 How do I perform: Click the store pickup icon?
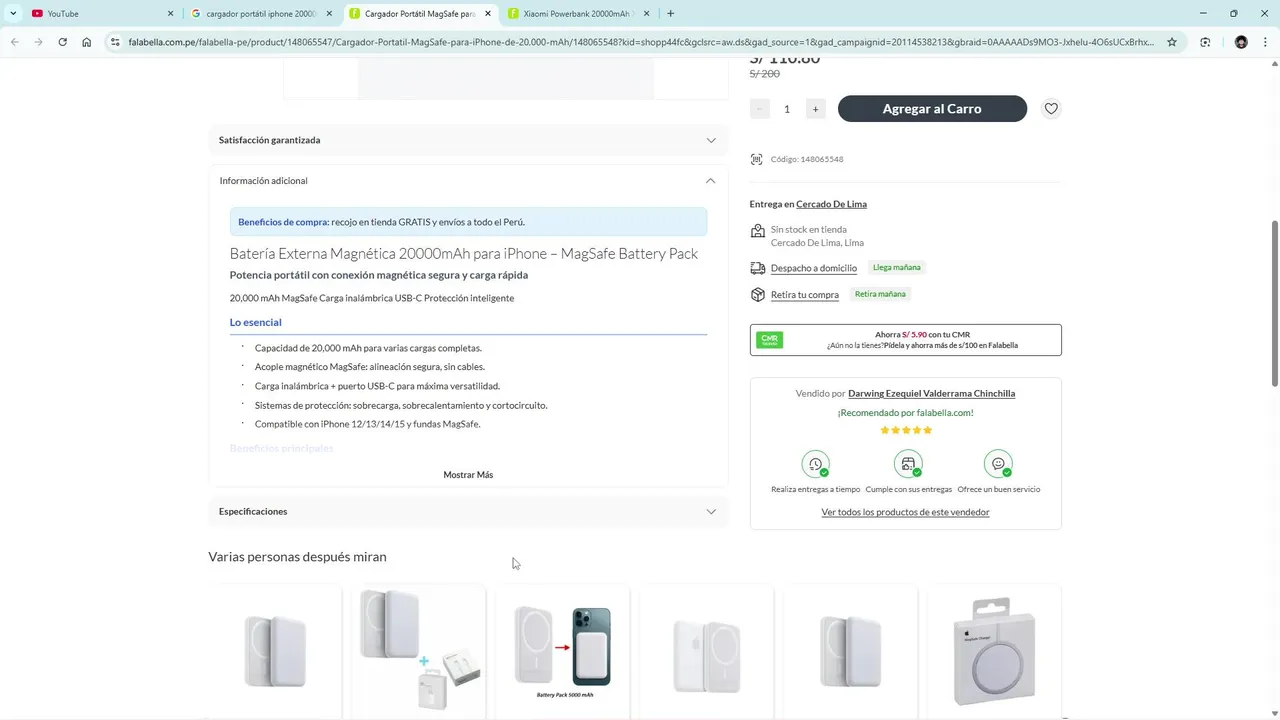pyautogui.click(x=757, y=231)
